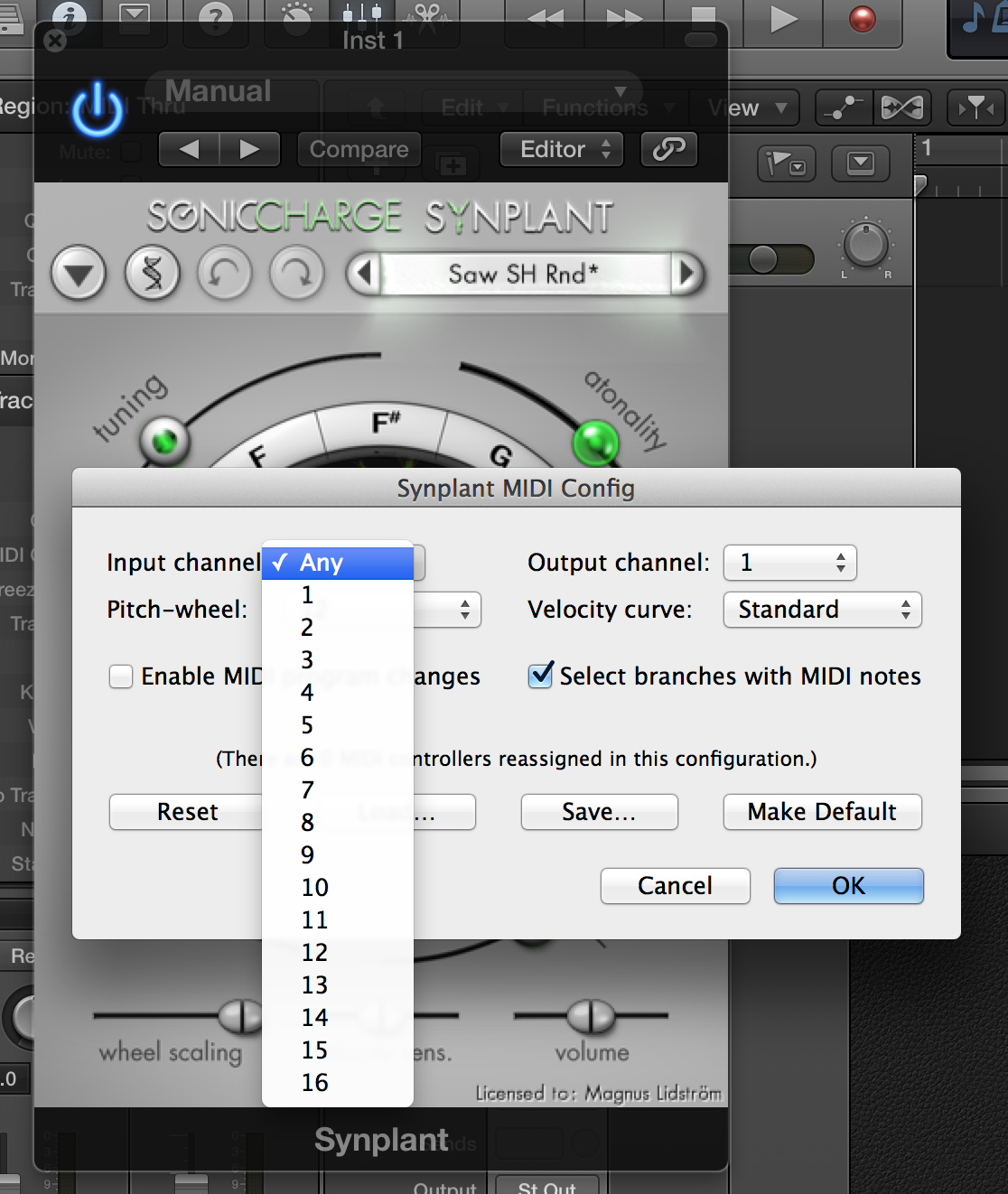Open the Synplant round triangle menu button

pyautogui.click(x=79, y=274)
